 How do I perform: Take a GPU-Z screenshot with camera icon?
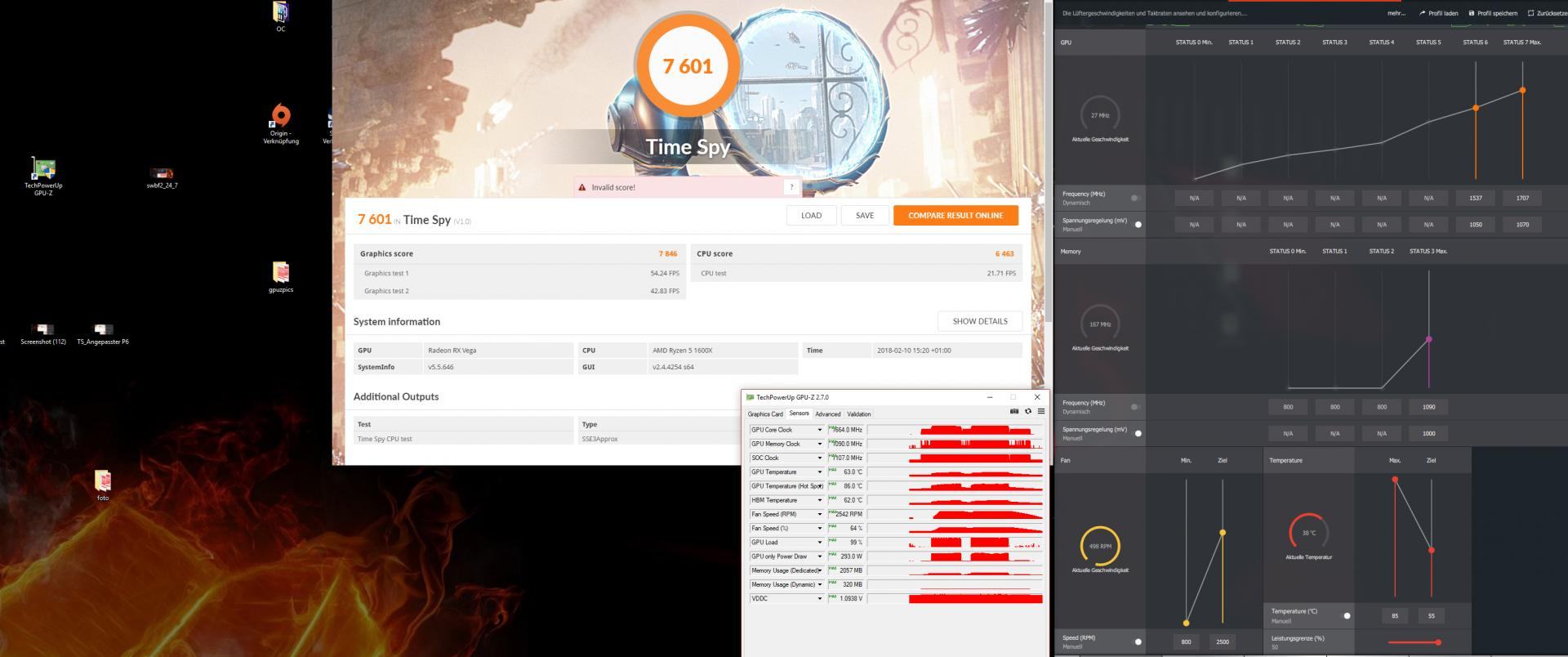1014,411
